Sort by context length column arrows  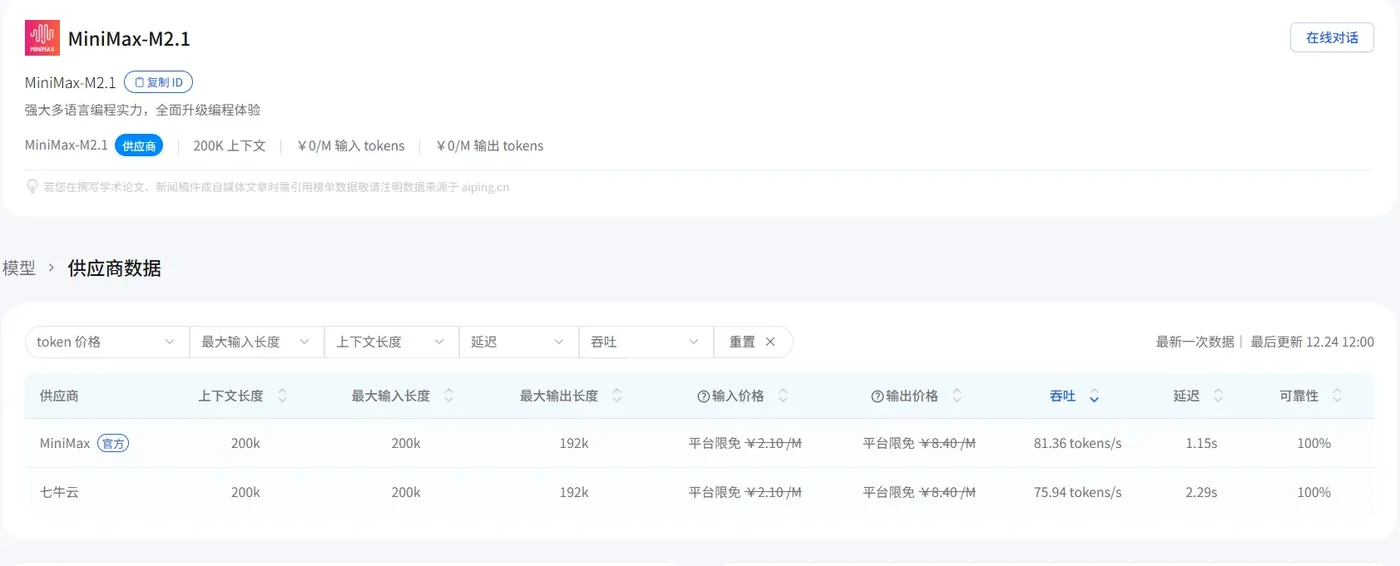point(282,396)
